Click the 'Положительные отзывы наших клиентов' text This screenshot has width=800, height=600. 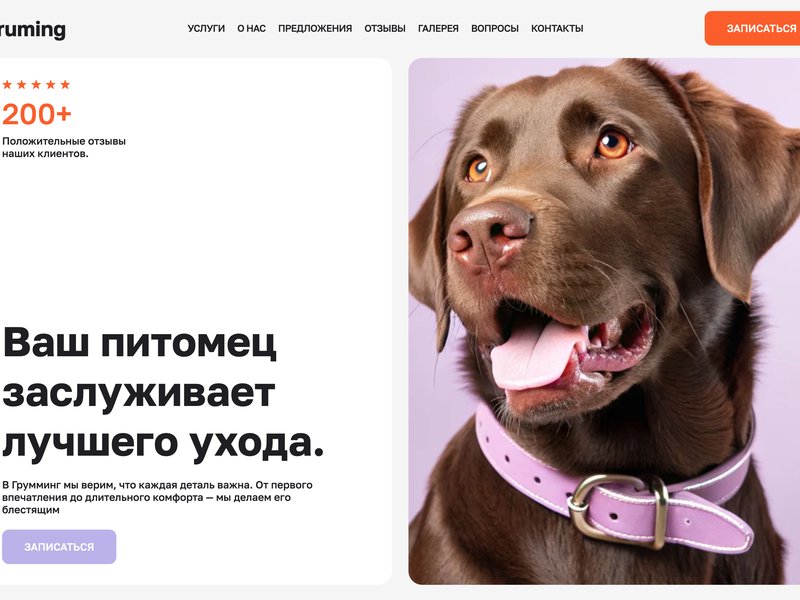[64, 147]
